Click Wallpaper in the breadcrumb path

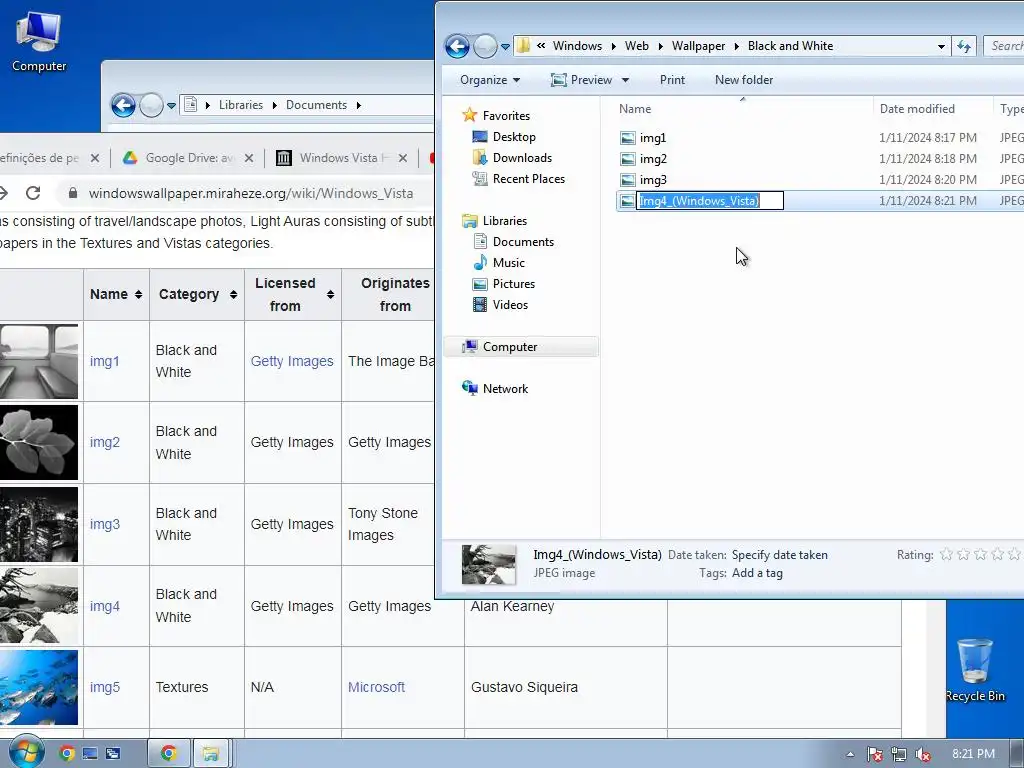[698, 46]
